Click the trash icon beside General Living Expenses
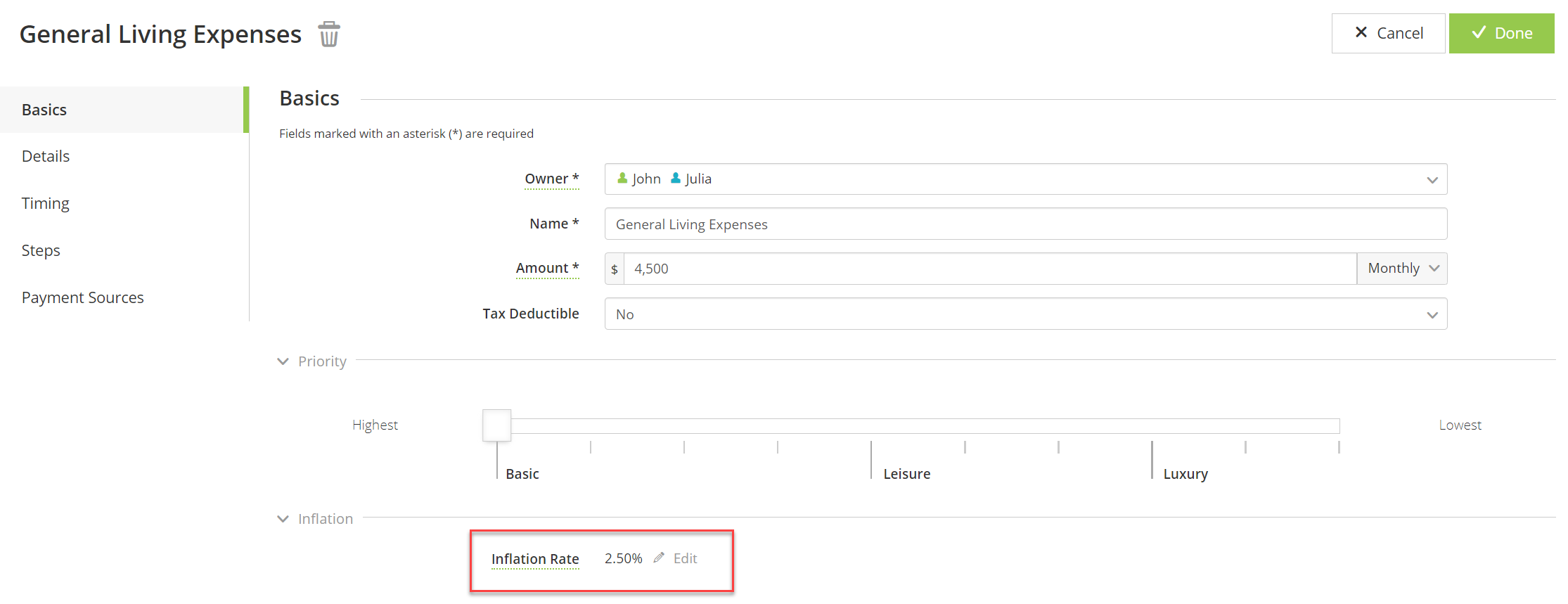The width and height of the screenshot is (1568, 604). [329, 34]
